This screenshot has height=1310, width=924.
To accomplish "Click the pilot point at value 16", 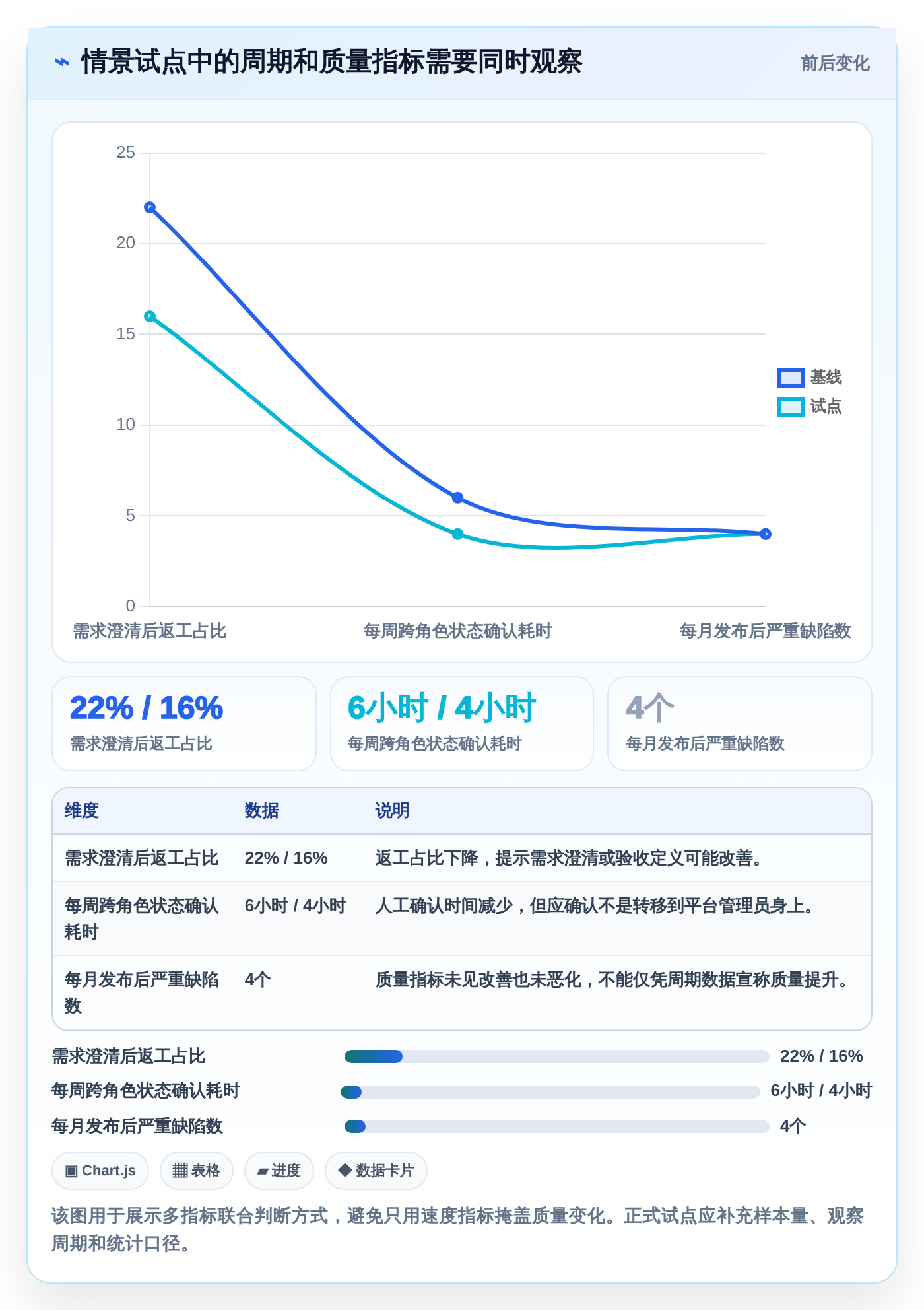I will coord(150,316).
